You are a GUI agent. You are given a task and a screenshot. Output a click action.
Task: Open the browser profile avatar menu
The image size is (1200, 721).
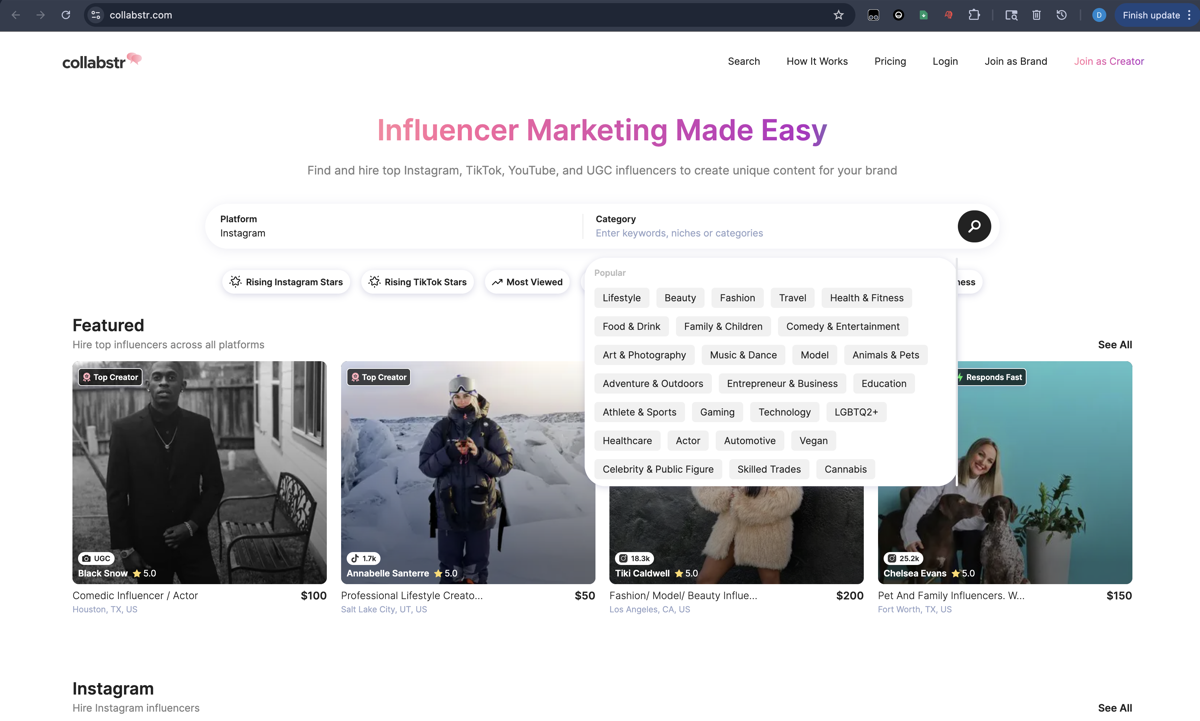pyautogui.click(x=1098, y=14)
